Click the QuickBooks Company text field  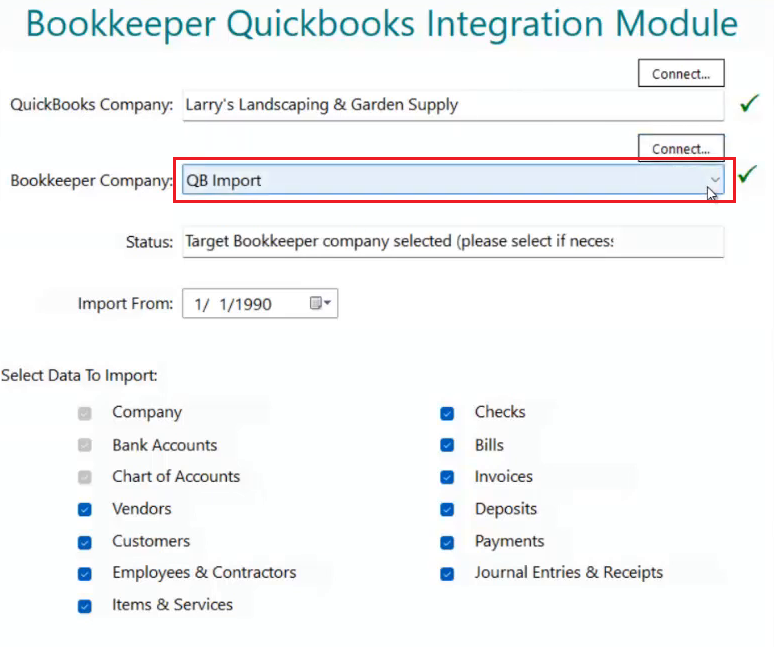(x=453, y=105)
